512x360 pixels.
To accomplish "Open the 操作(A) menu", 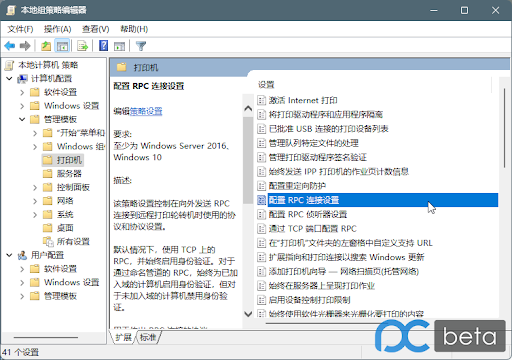I will point(58,29).
